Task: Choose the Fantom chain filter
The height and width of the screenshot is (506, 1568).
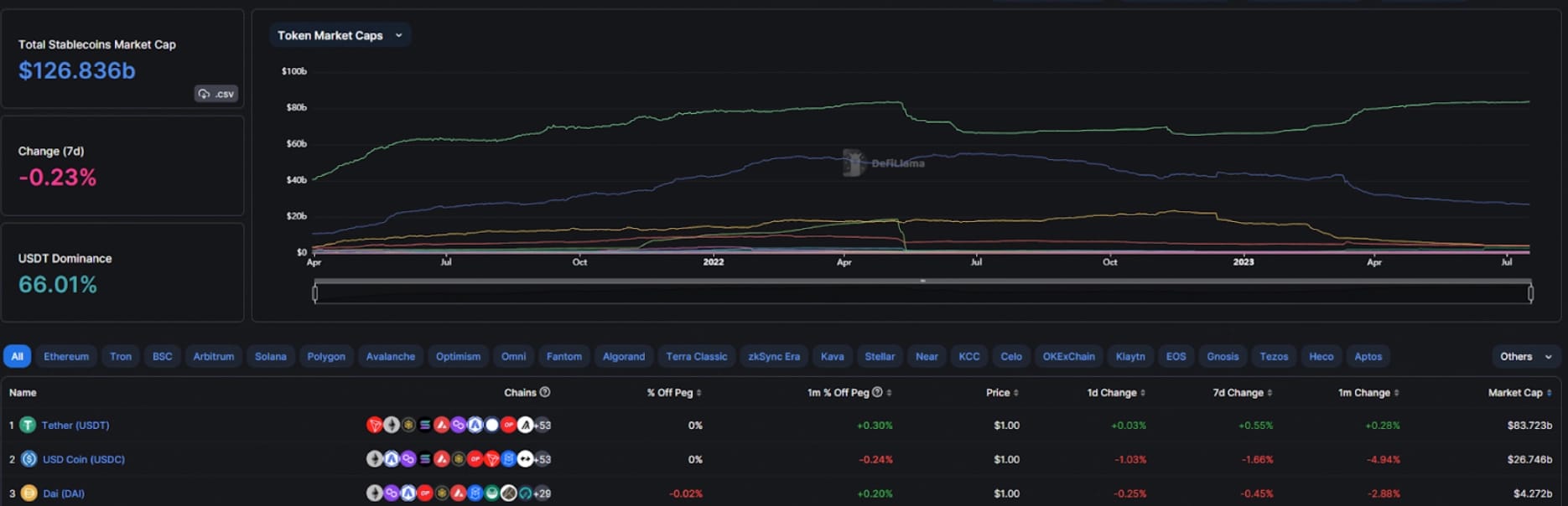Action: click(x=564, y=356)
